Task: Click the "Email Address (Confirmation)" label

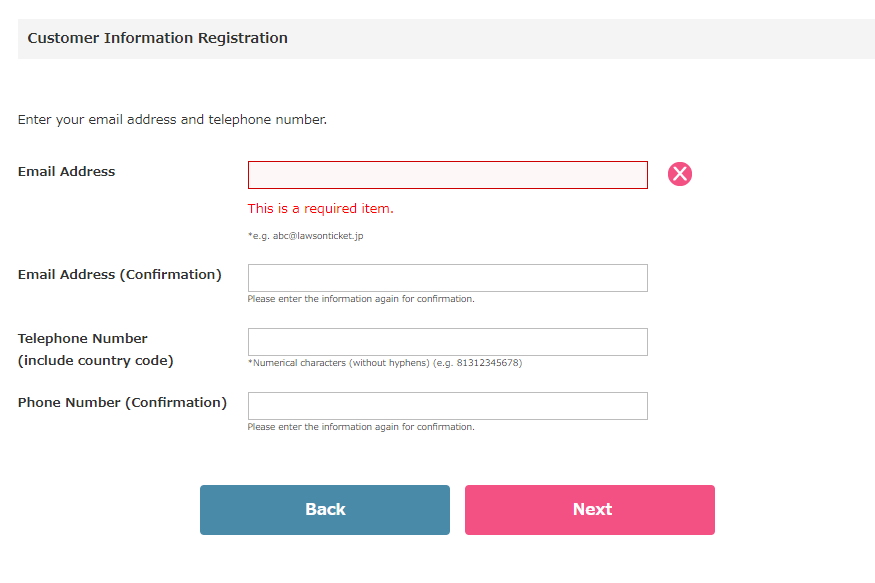Action: tap(119, 274)
